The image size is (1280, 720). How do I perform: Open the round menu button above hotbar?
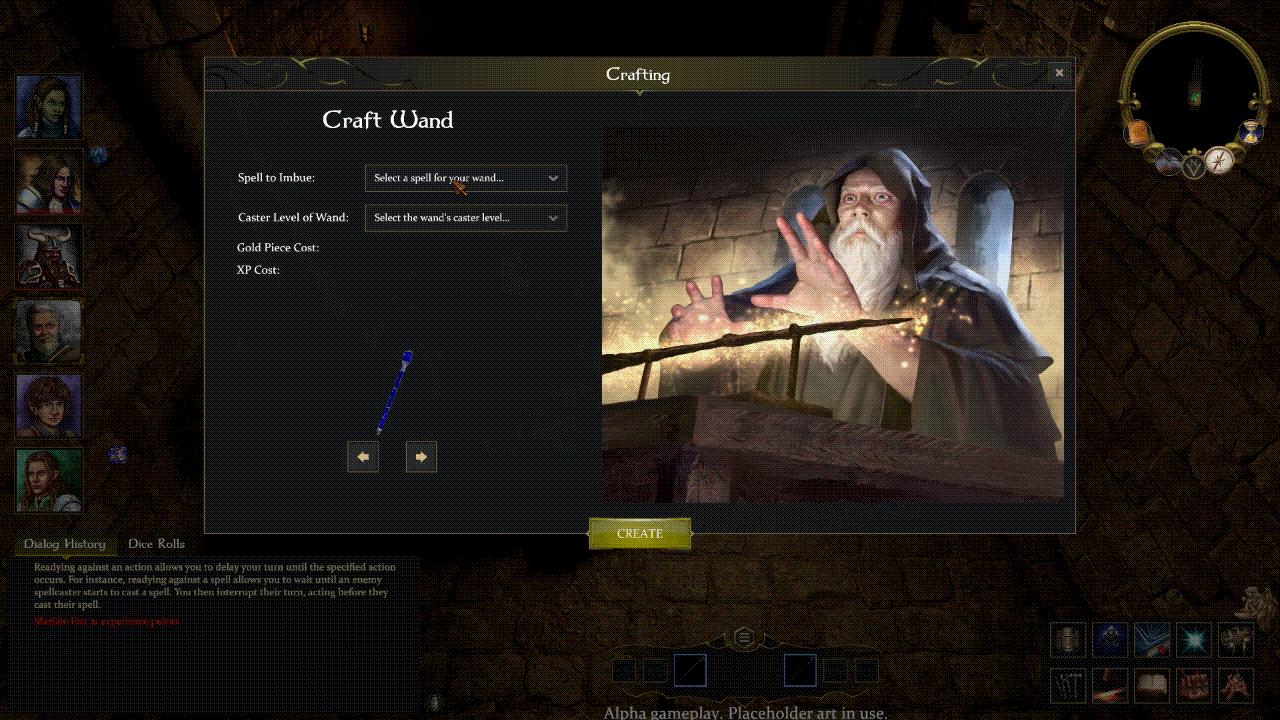744,637
